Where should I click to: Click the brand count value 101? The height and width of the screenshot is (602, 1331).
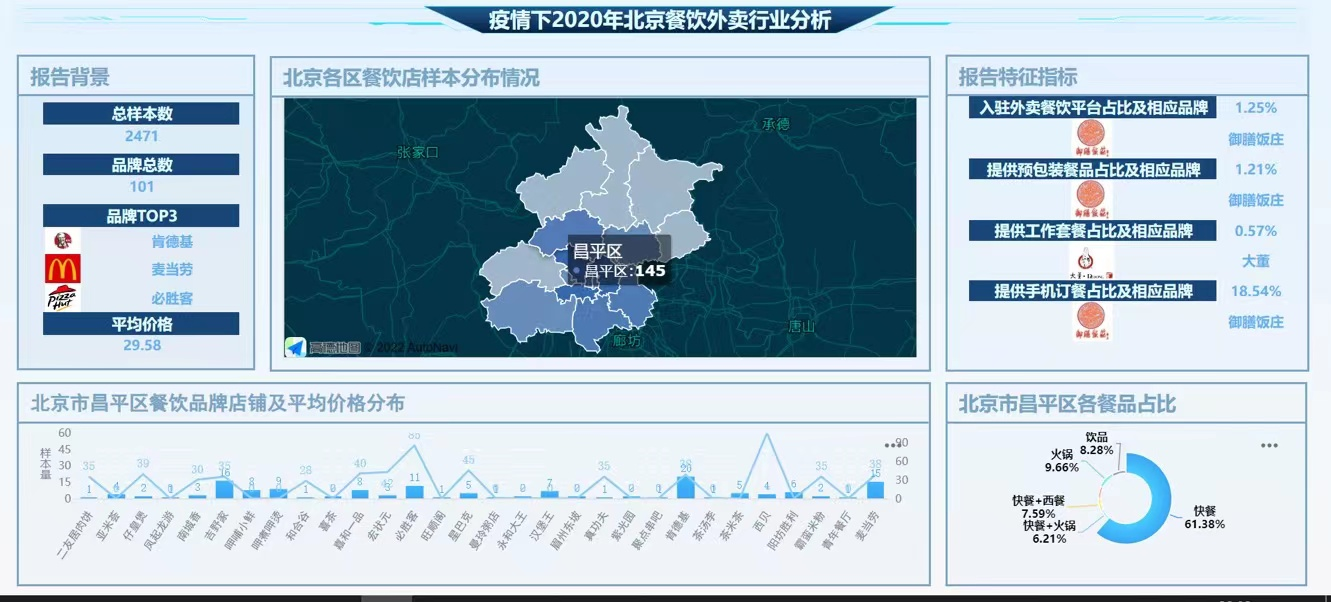click(x=141, y=186)
